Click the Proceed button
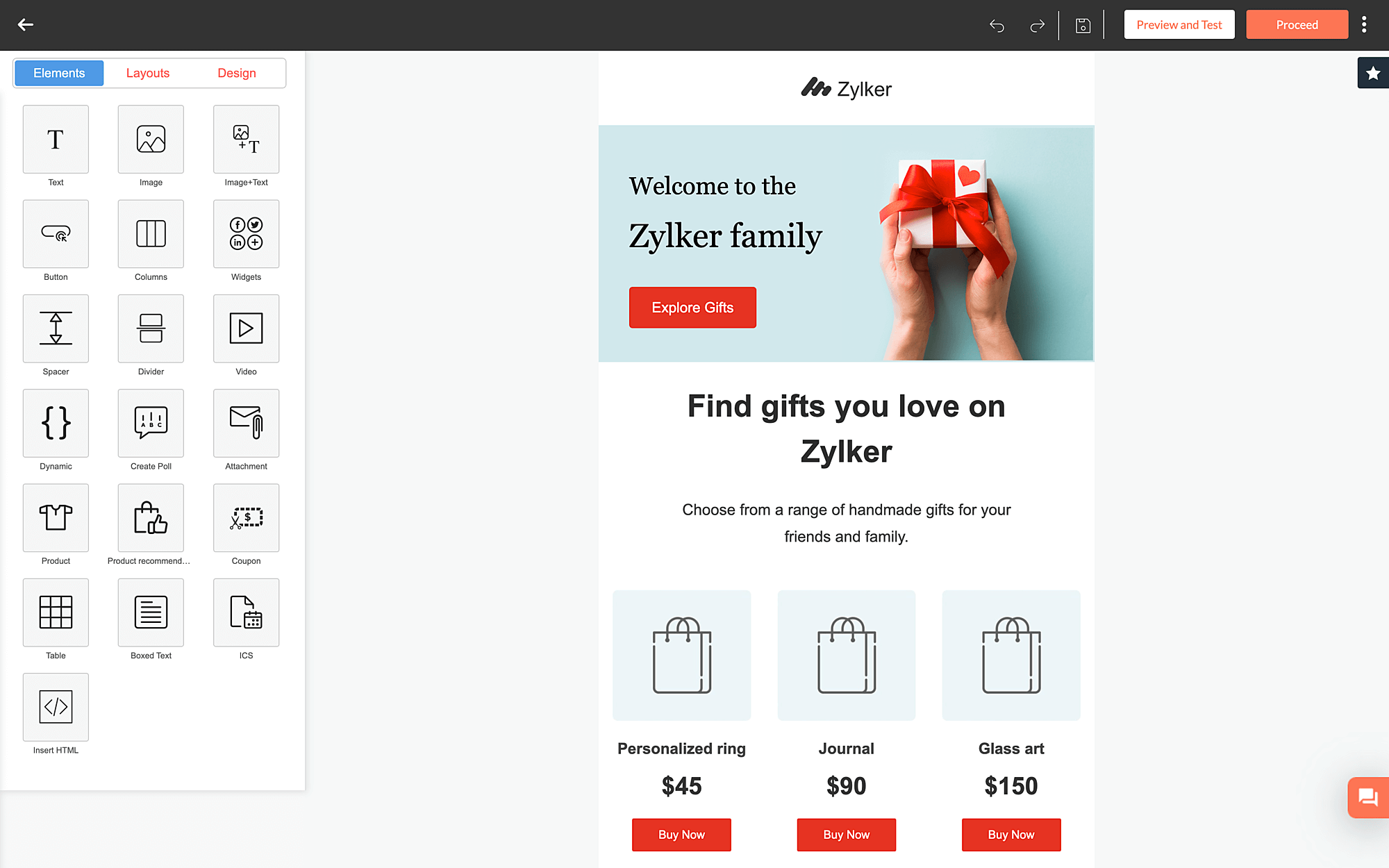Screen dimensions: 1389x868 point(1298,24)
